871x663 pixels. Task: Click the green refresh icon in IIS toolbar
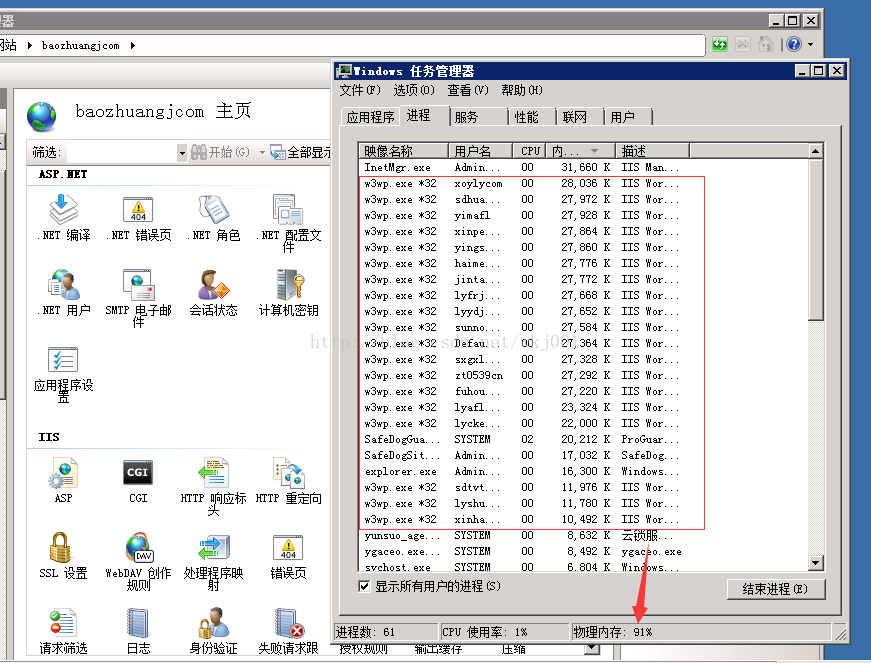(720, 44)
